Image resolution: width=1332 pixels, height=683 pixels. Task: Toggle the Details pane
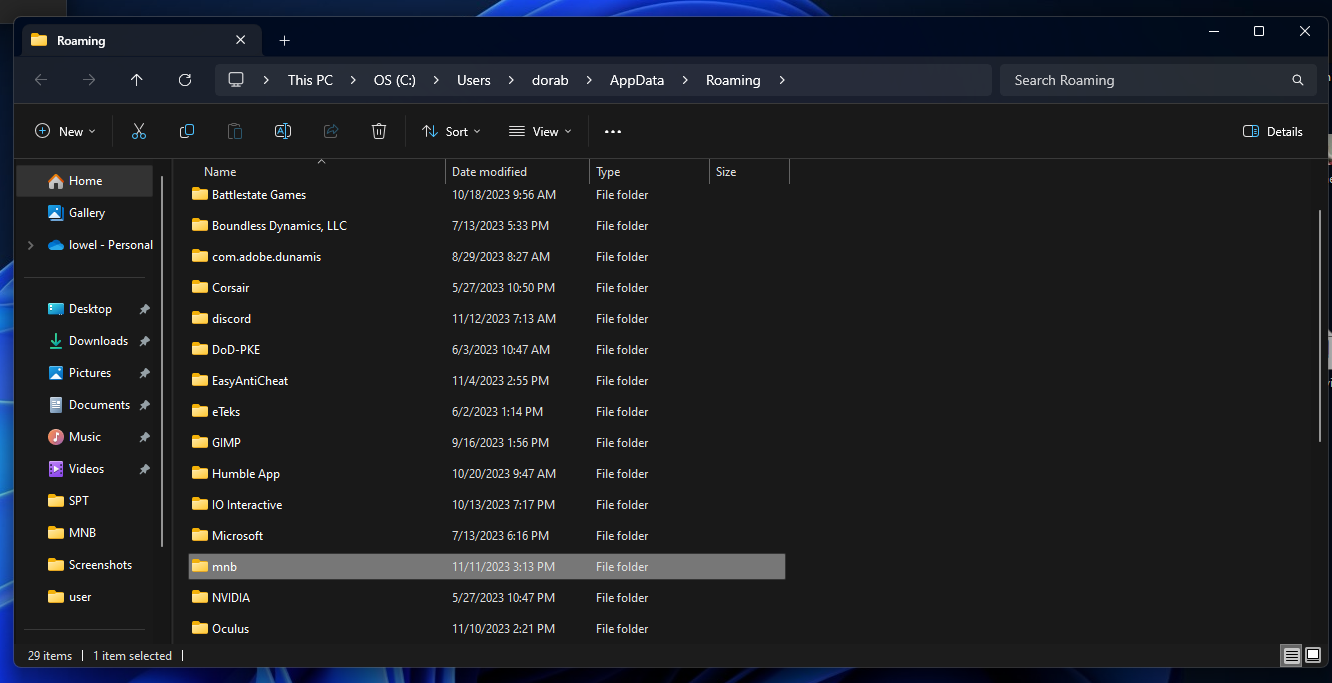(1273, 131)
